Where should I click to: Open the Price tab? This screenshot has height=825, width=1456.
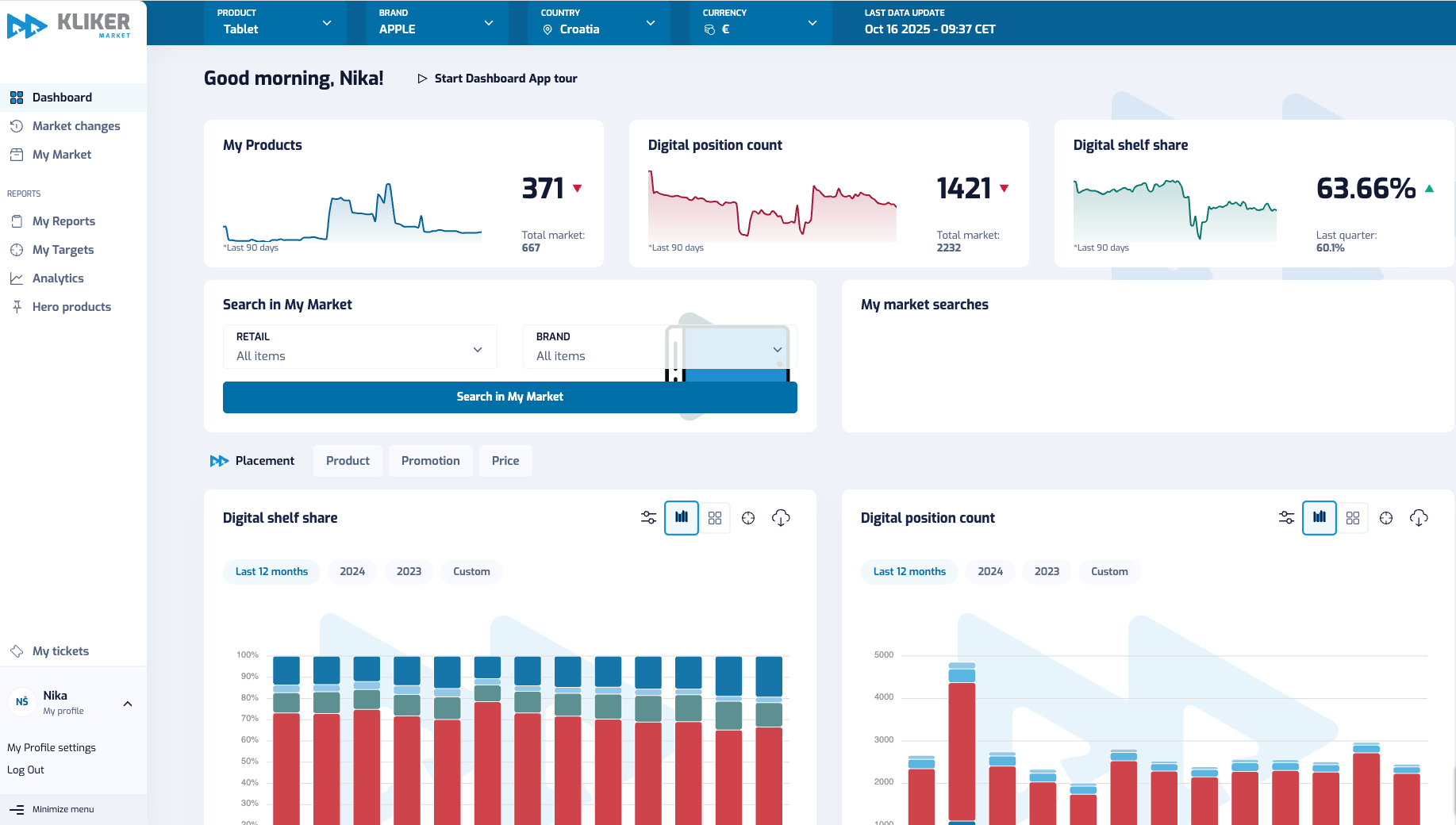(x=505, y=461)
